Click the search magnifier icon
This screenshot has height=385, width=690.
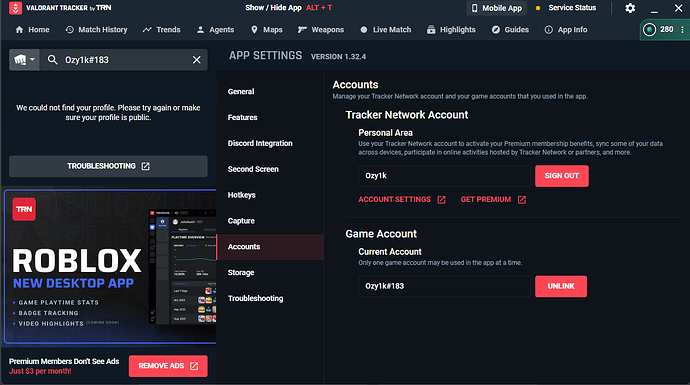(52, 60)
